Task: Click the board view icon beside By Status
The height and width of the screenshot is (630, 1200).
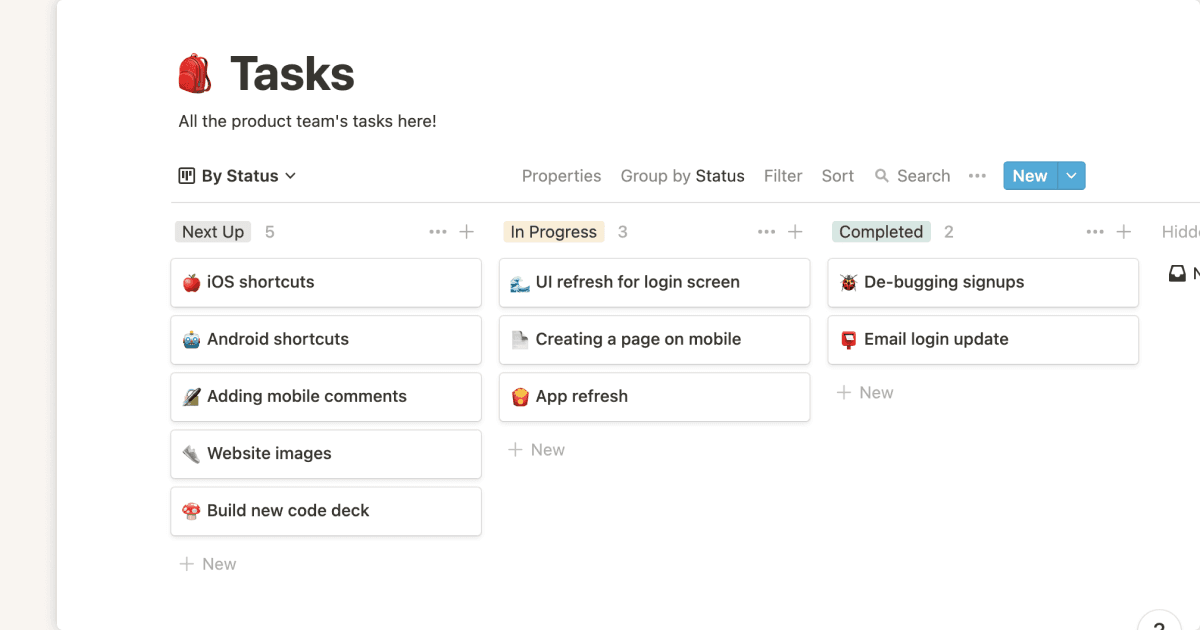Action: tap(186, 175)
